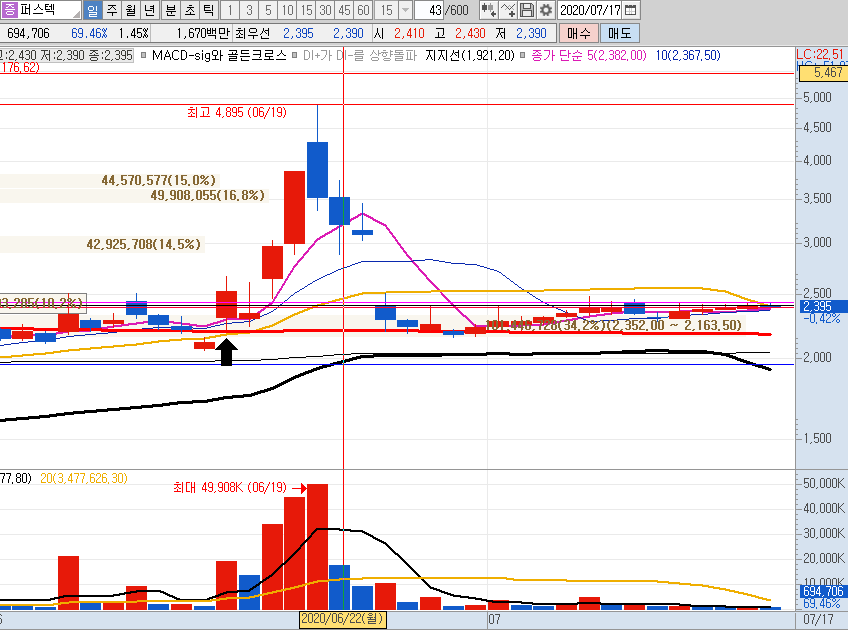The height and width of the screenshot is (630, 848).
Task: Switch to monthly (월) chart period
Action: pos(130,10)
